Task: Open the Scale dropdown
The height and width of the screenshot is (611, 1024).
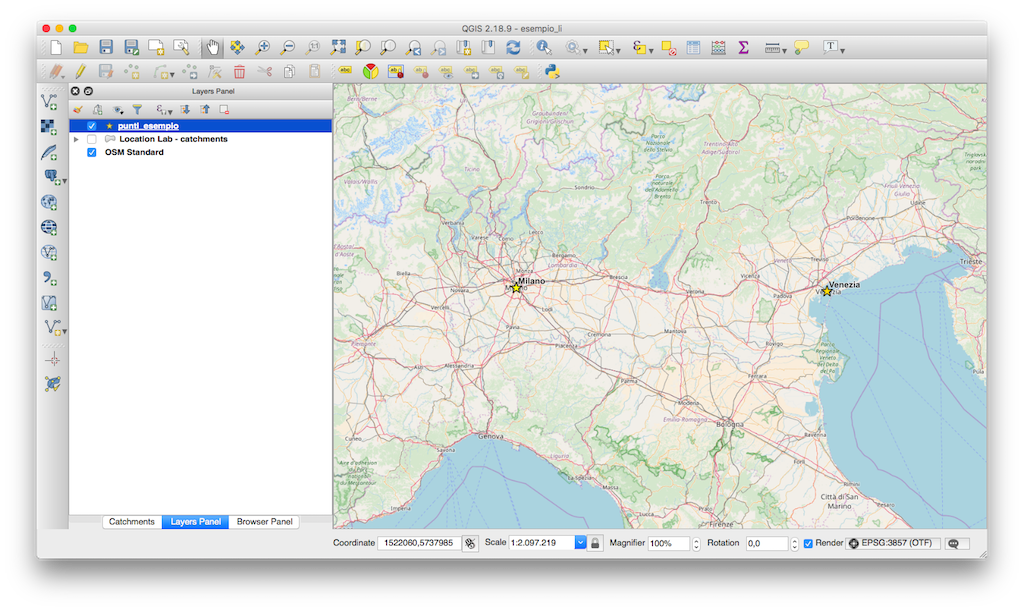Action: 580,542
